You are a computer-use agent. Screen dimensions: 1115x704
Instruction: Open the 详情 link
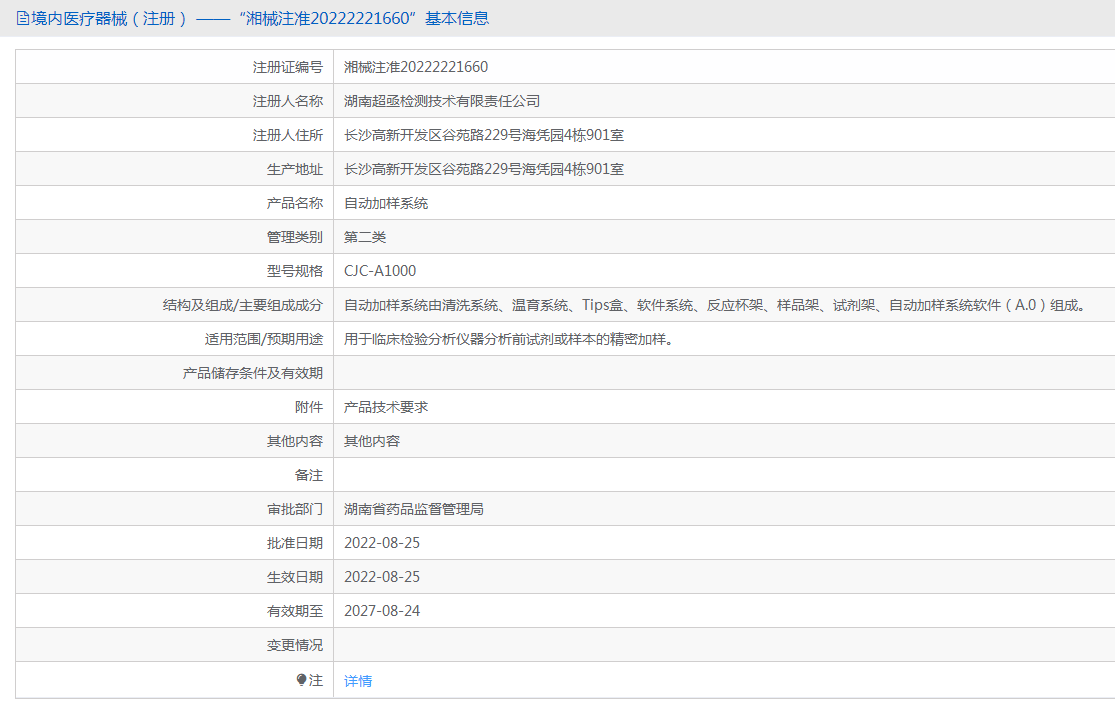coord(358,681)
